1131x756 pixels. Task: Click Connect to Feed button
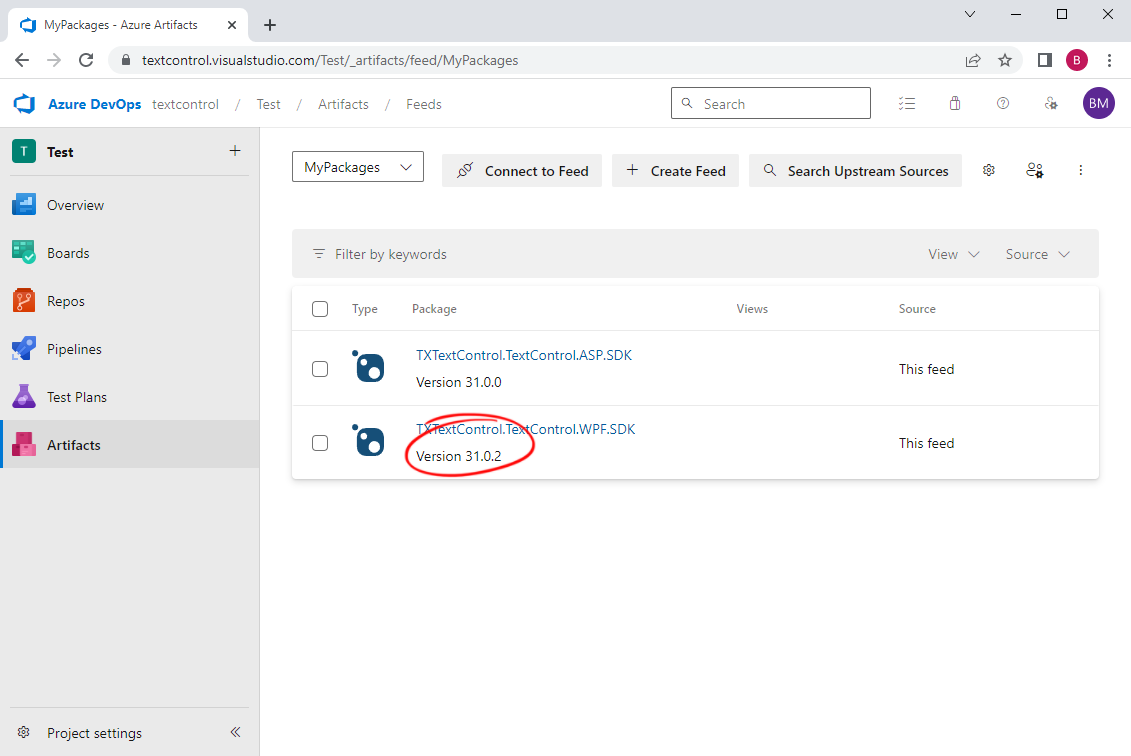(x=522, y=170)
